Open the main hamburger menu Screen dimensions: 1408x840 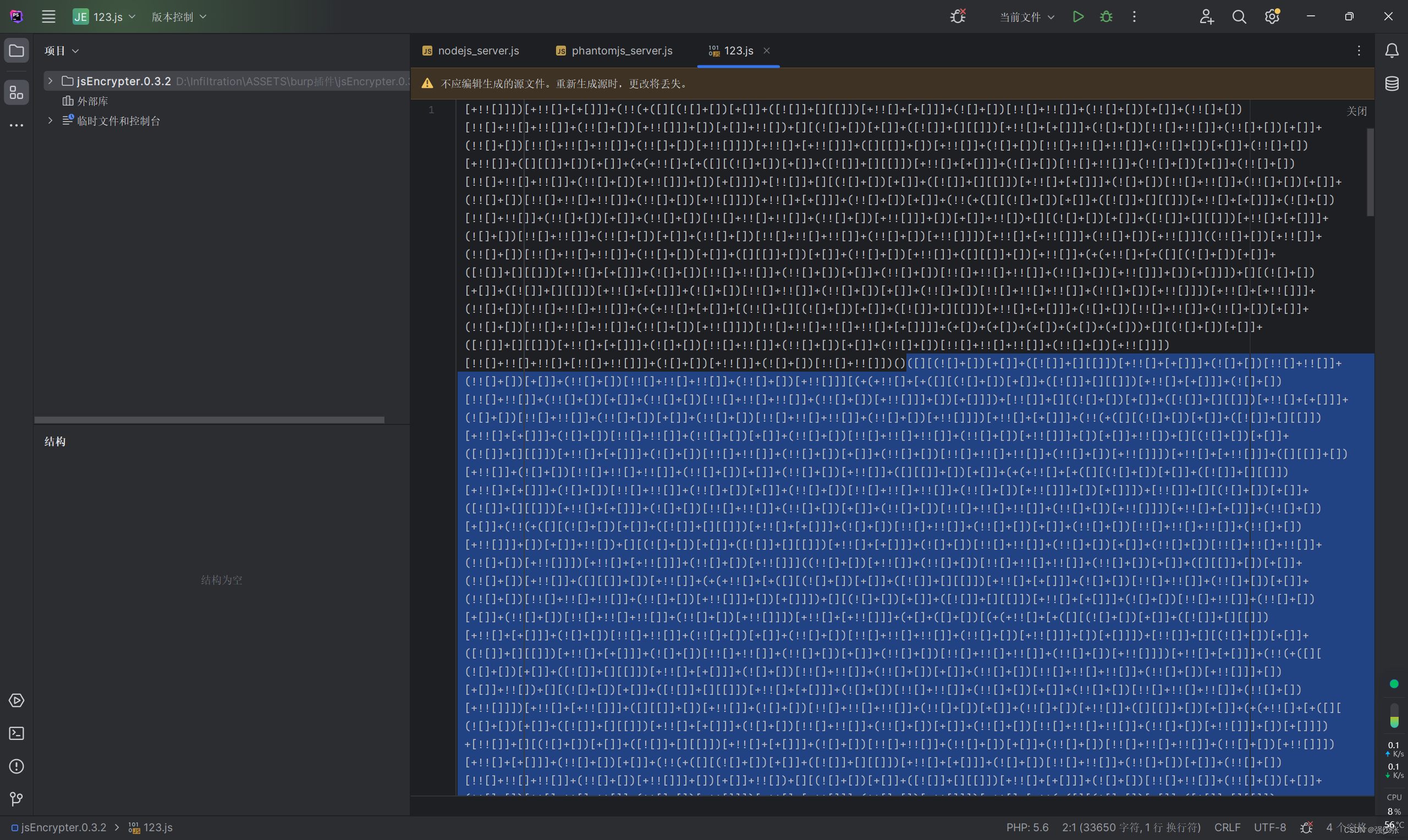coord(49,16)
